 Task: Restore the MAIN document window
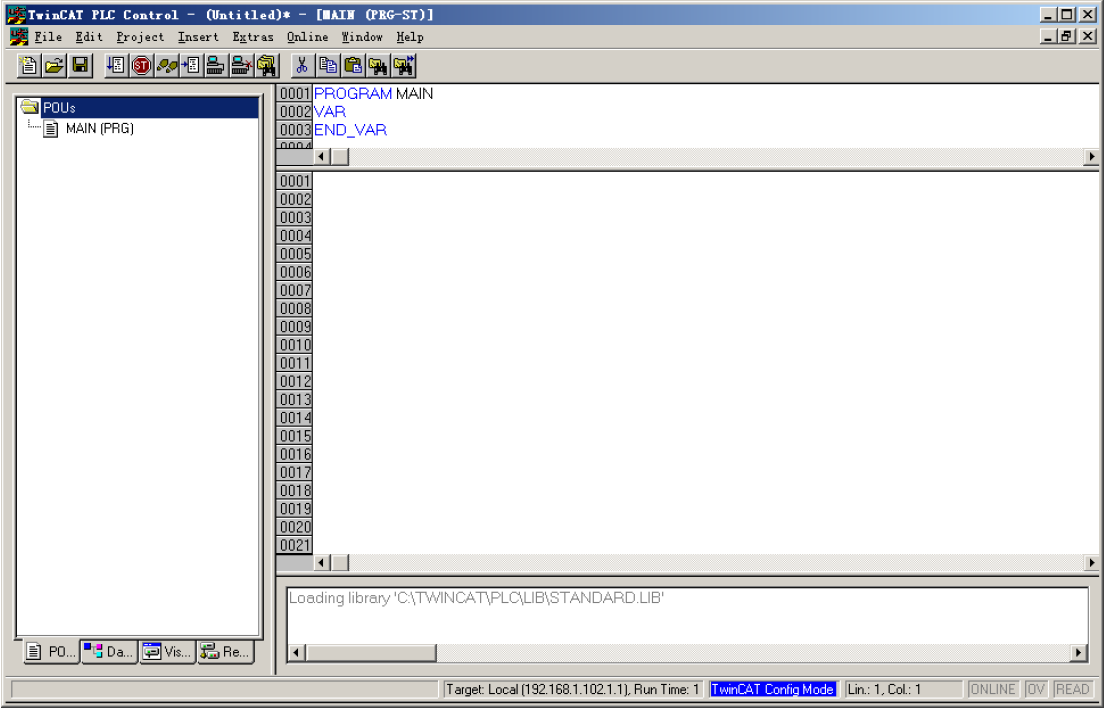1066,36
